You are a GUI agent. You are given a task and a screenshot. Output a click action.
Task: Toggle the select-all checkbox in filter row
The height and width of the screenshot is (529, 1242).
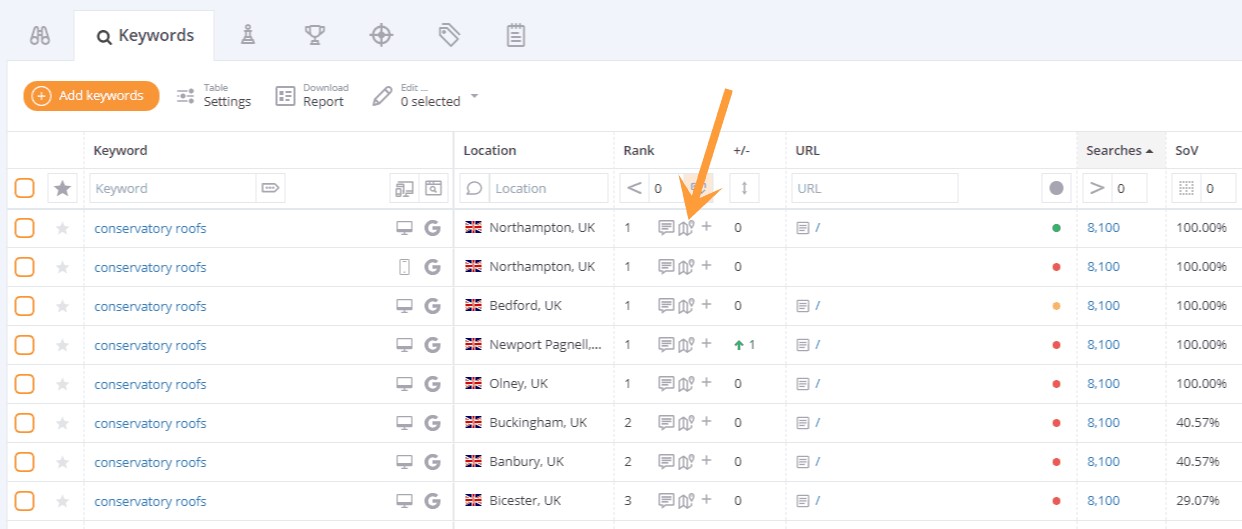click(x=25, y=188)
